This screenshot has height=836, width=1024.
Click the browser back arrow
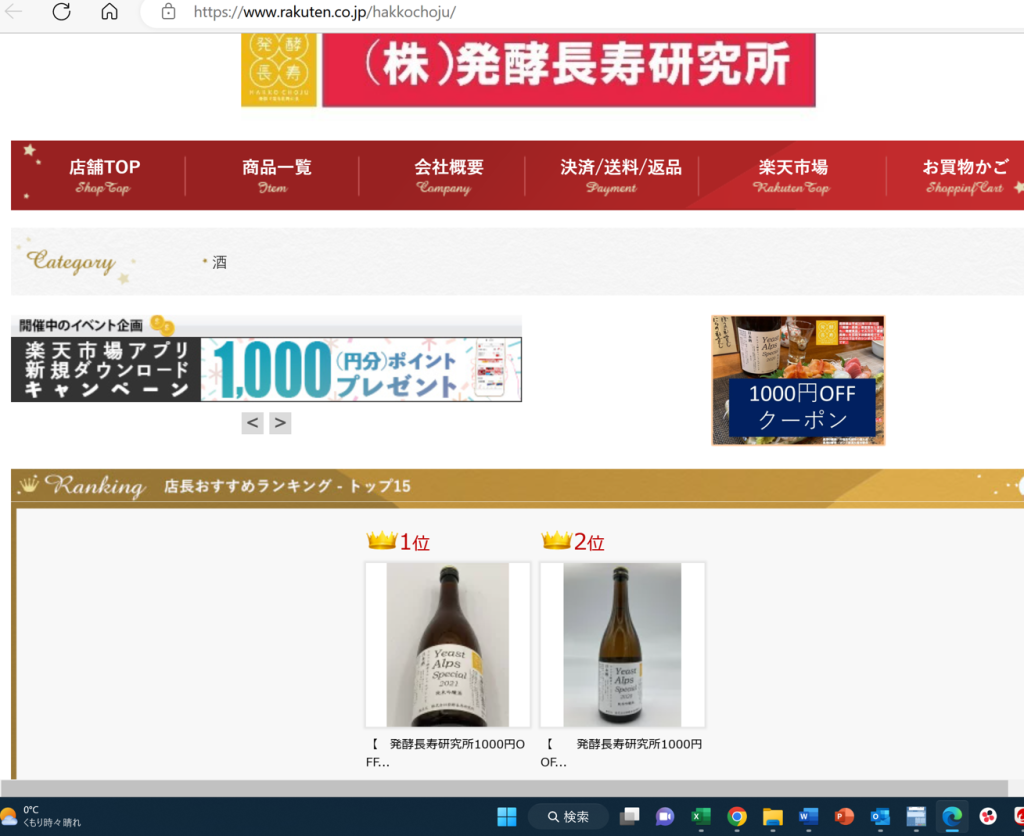tap(14, 11)
